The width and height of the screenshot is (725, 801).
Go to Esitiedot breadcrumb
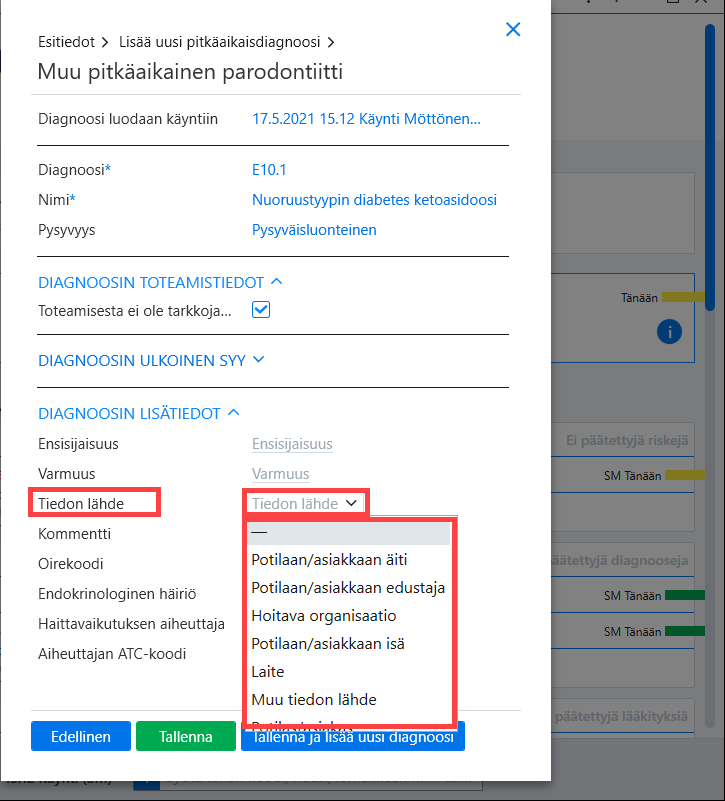tap(66, 42)
